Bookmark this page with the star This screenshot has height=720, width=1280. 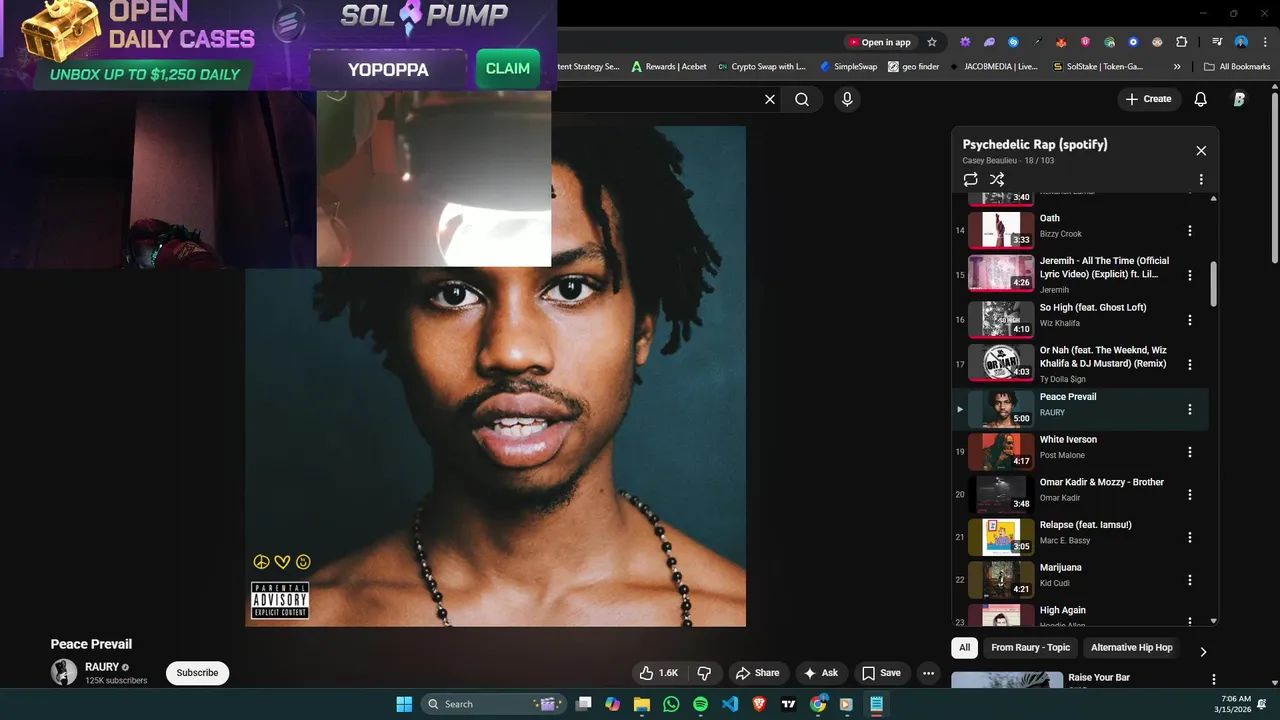coord(932,42)
